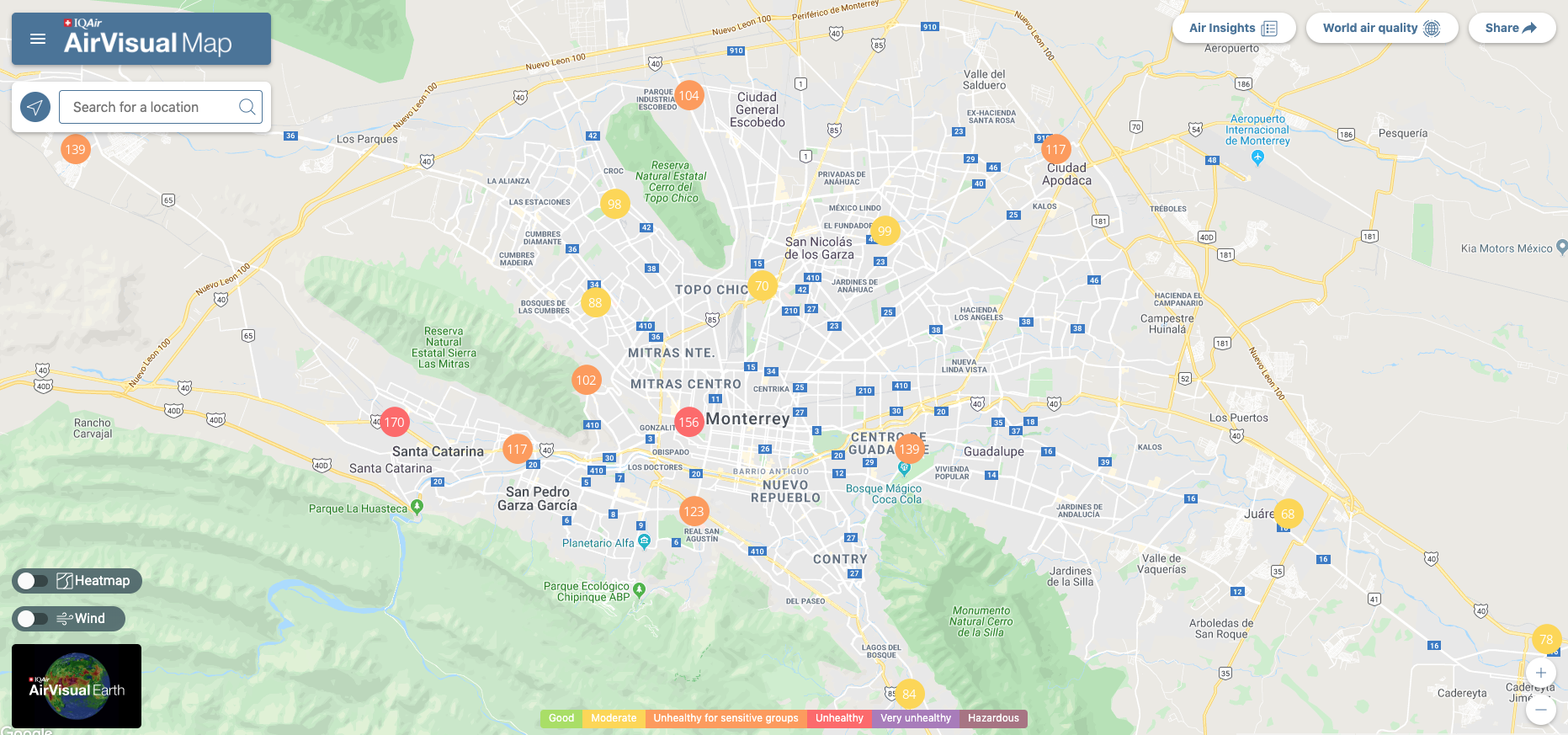
Task: Click the Planetario Alfa pin
Action: tap(644, 541)
